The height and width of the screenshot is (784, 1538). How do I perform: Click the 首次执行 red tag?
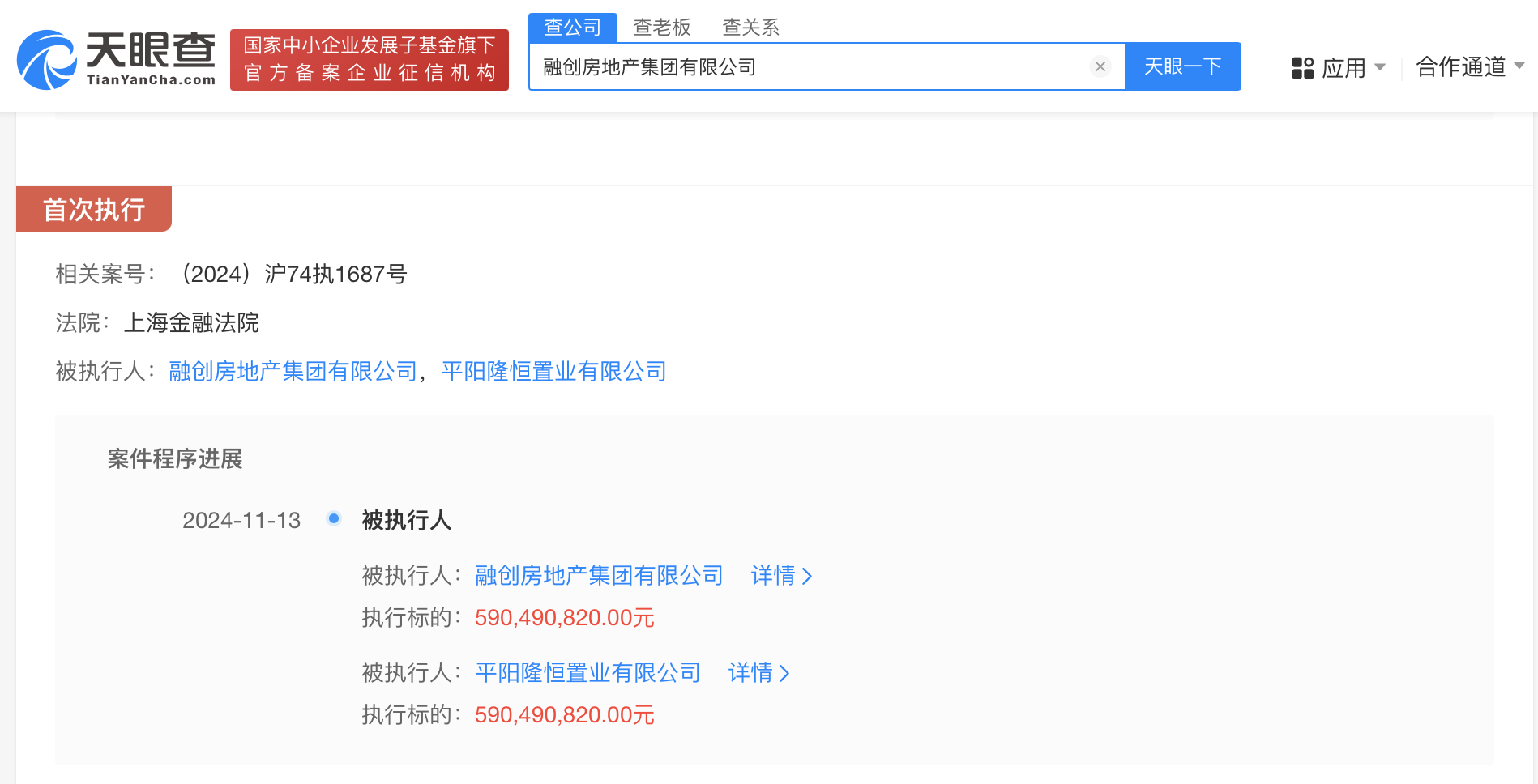pyautogui.click(x=94, y=209)
